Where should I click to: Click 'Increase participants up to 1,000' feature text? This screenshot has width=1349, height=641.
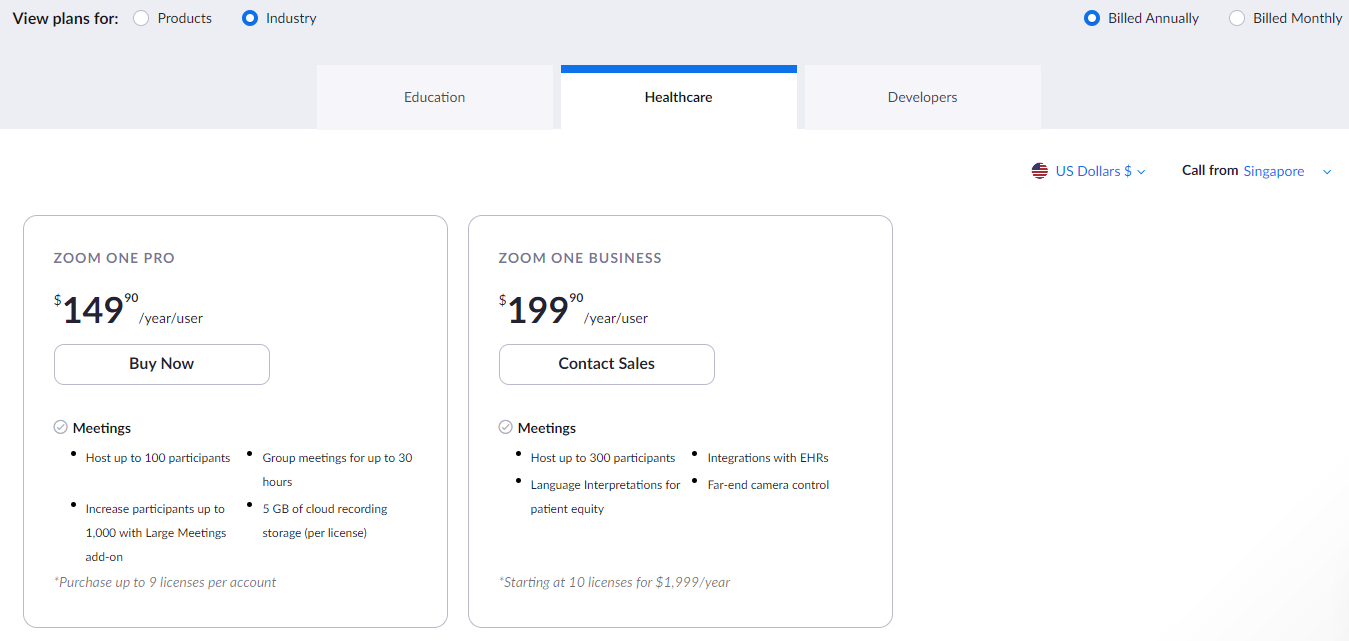(x=156, y=533)
